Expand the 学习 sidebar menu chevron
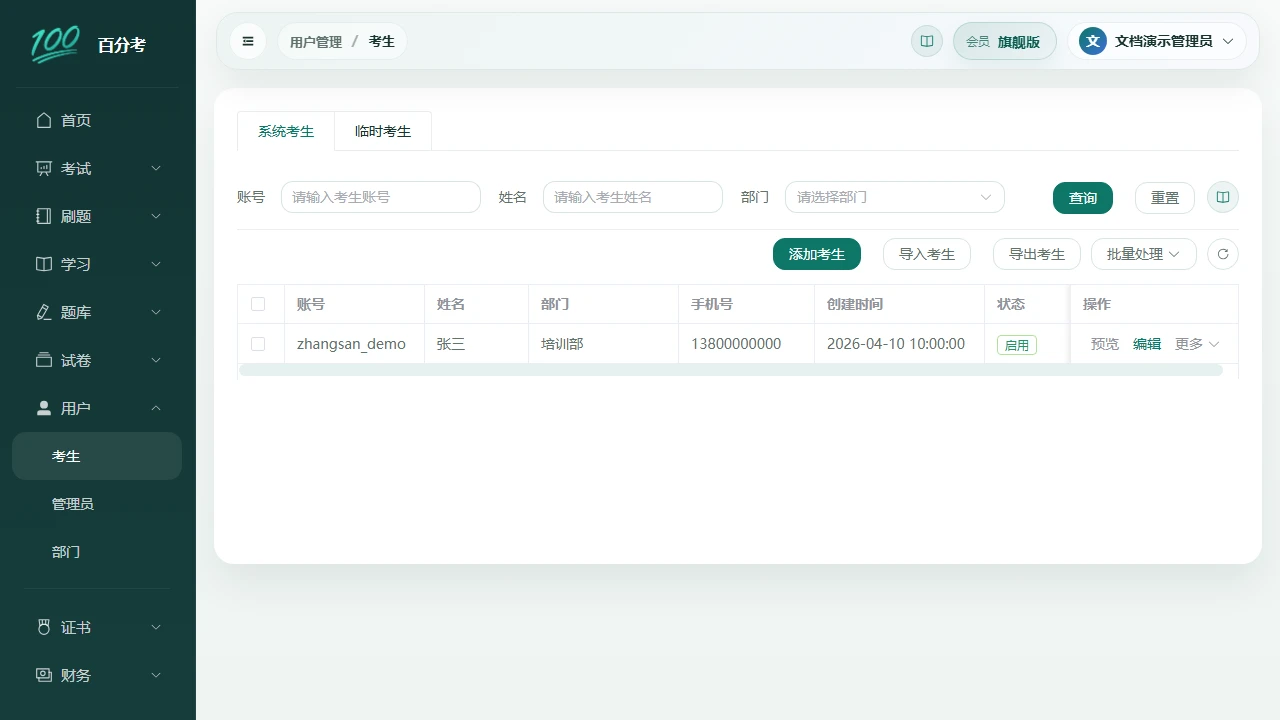 (156, 264)
